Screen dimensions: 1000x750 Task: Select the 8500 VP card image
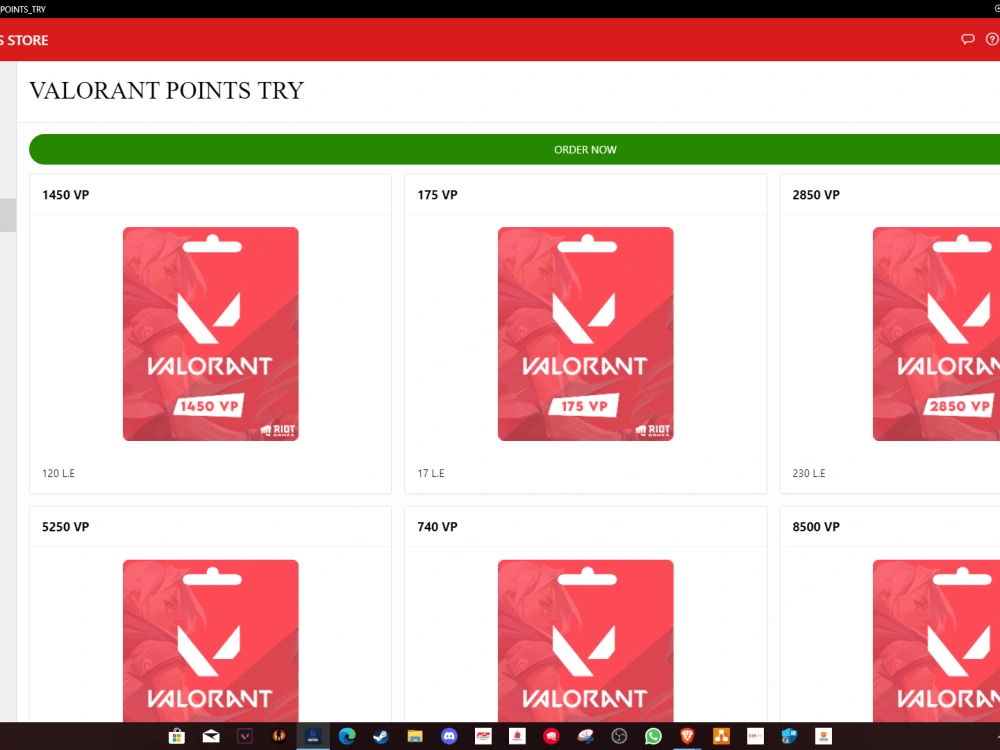[936, 640]
